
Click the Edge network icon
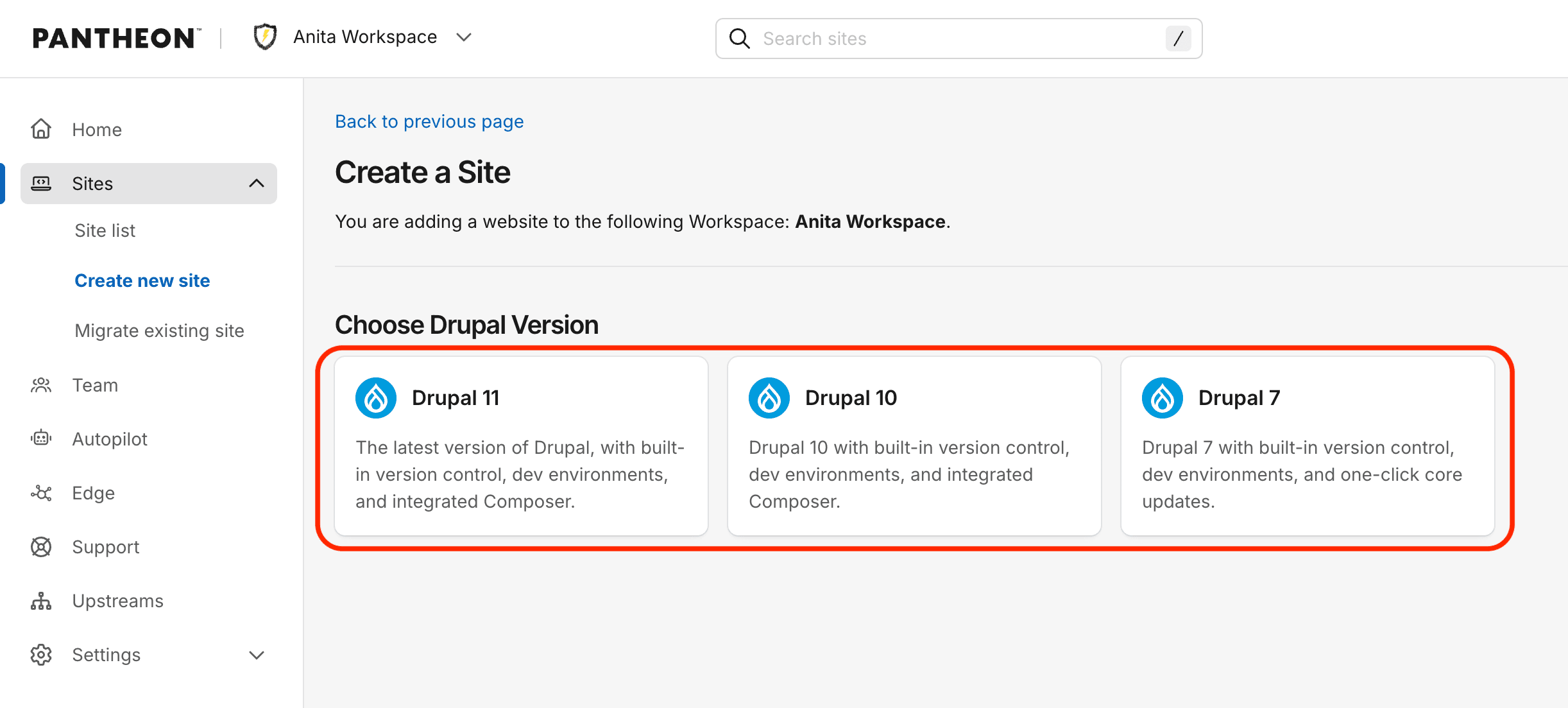41,493
